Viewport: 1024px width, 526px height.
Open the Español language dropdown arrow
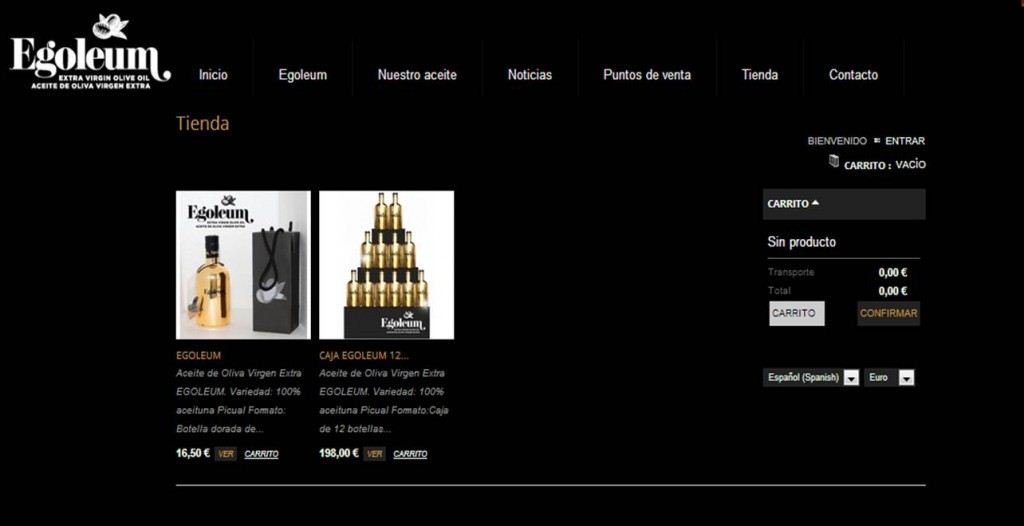851,378
